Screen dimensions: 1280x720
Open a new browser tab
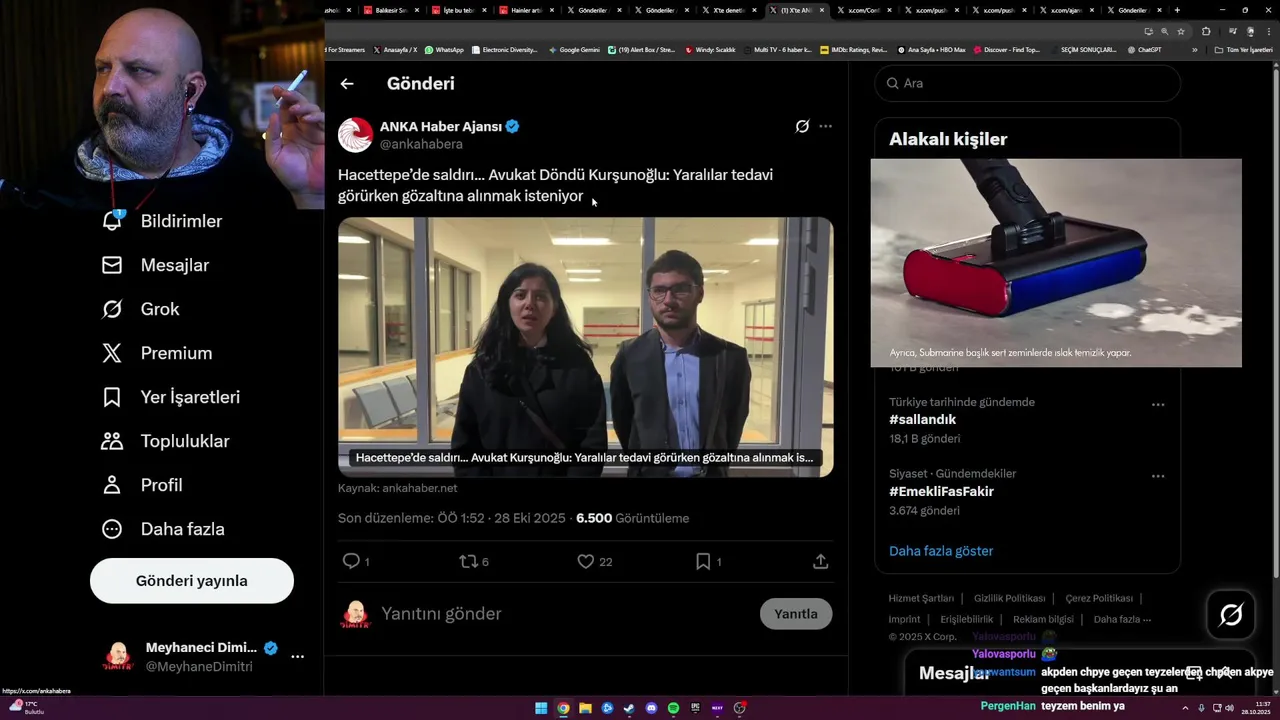[1177, 10]
